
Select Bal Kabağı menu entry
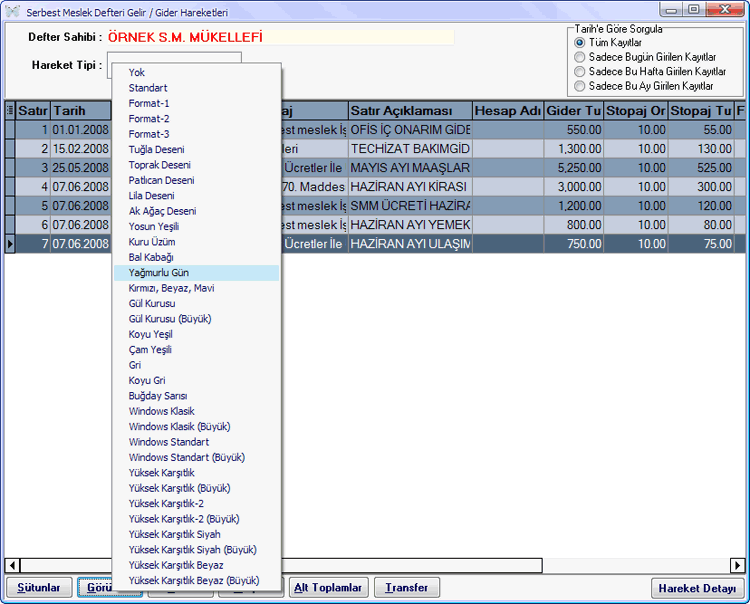197,257
